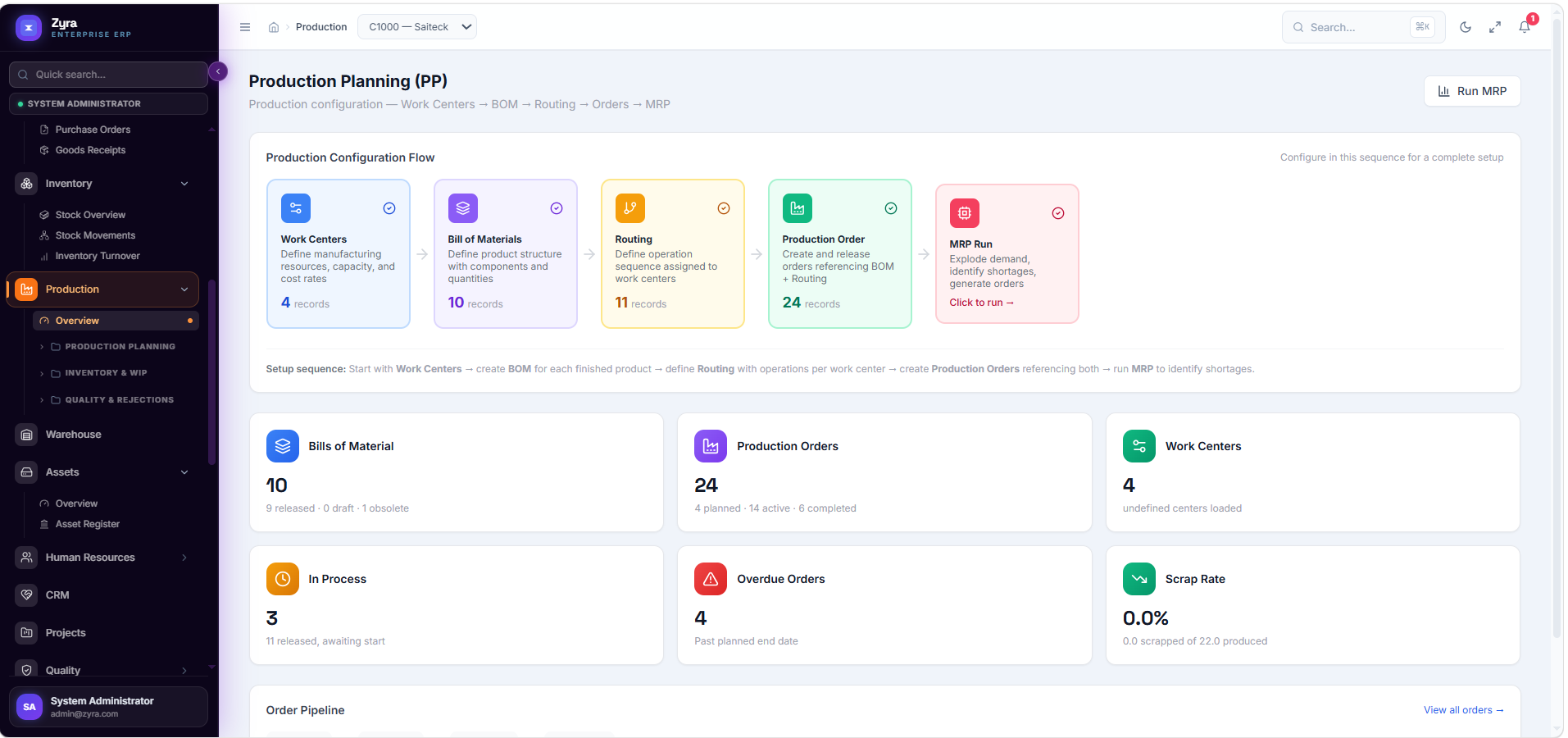
Task: Click the Production module icon in sidebar
Action: (x=27, y=289)
